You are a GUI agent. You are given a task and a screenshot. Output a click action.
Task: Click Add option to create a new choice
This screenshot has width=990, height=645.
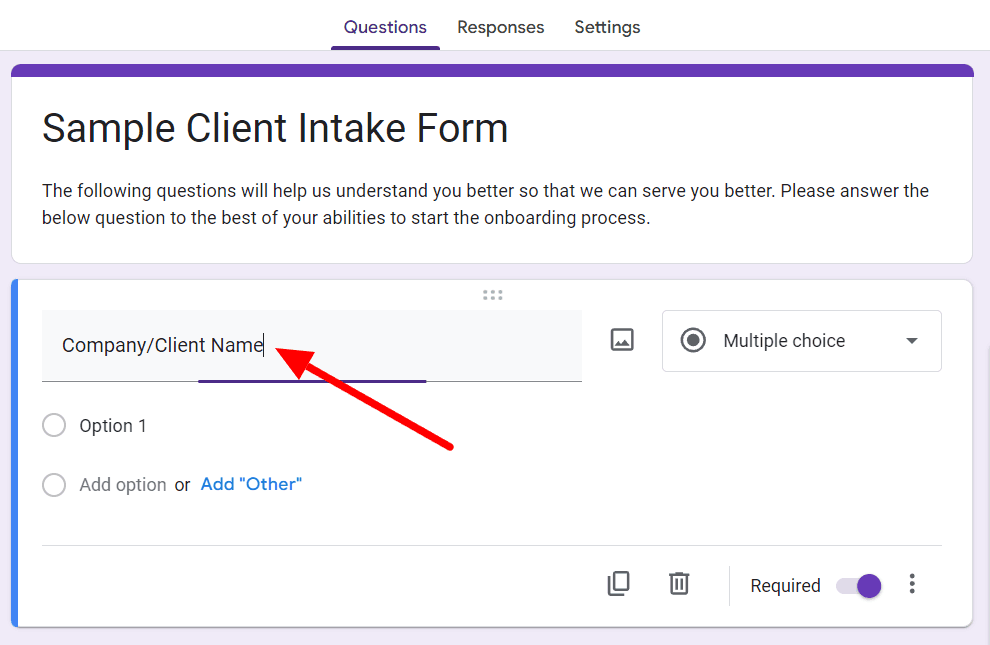coord(122,485)
